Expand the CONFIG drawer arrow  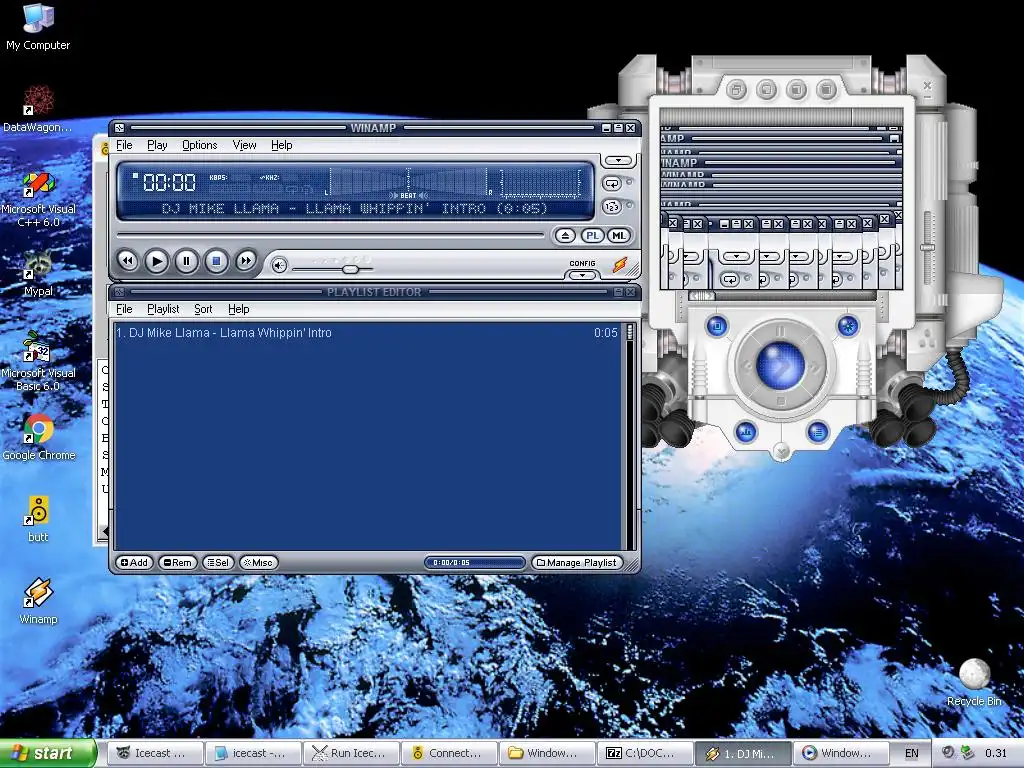tap(582, 275)
